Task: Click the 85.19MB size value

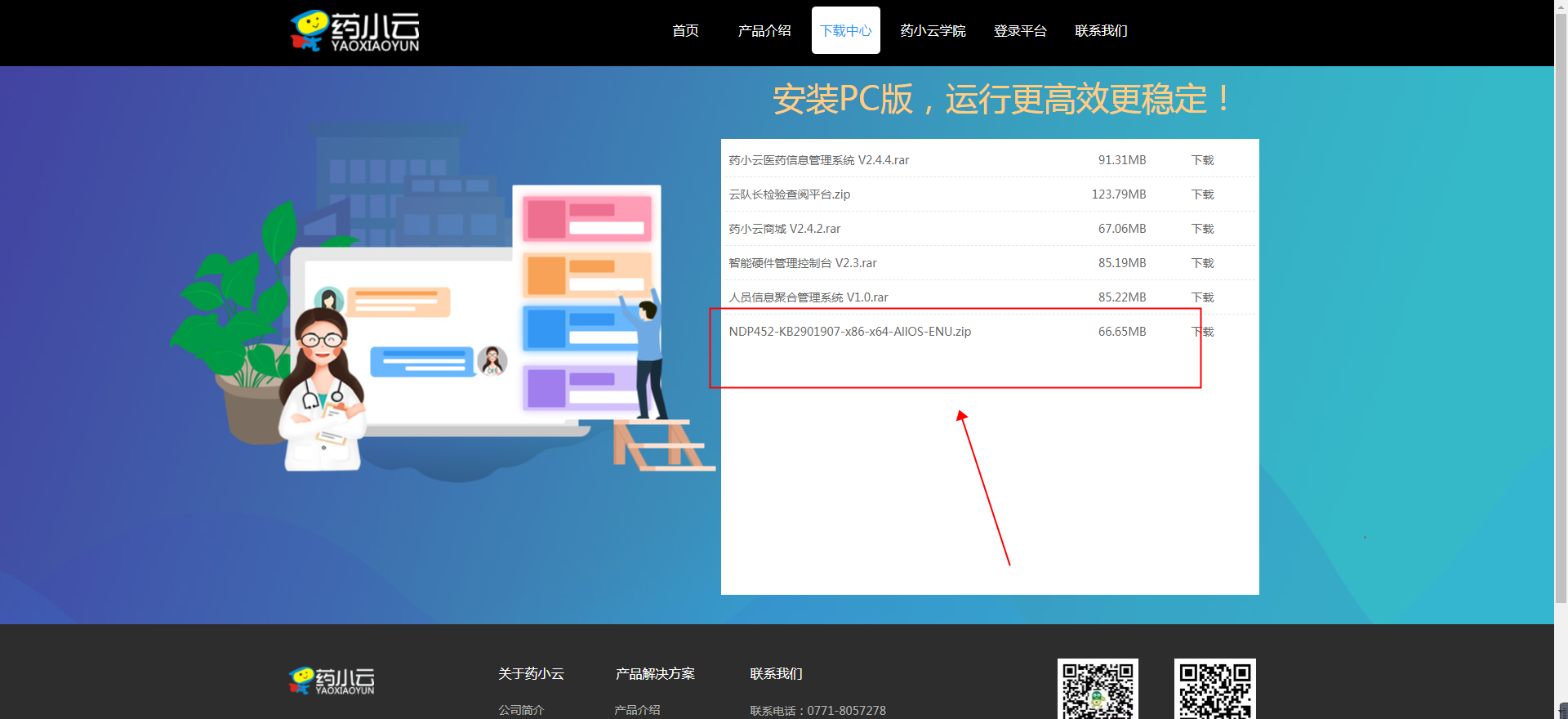Action: click(x=1122, y=263)
